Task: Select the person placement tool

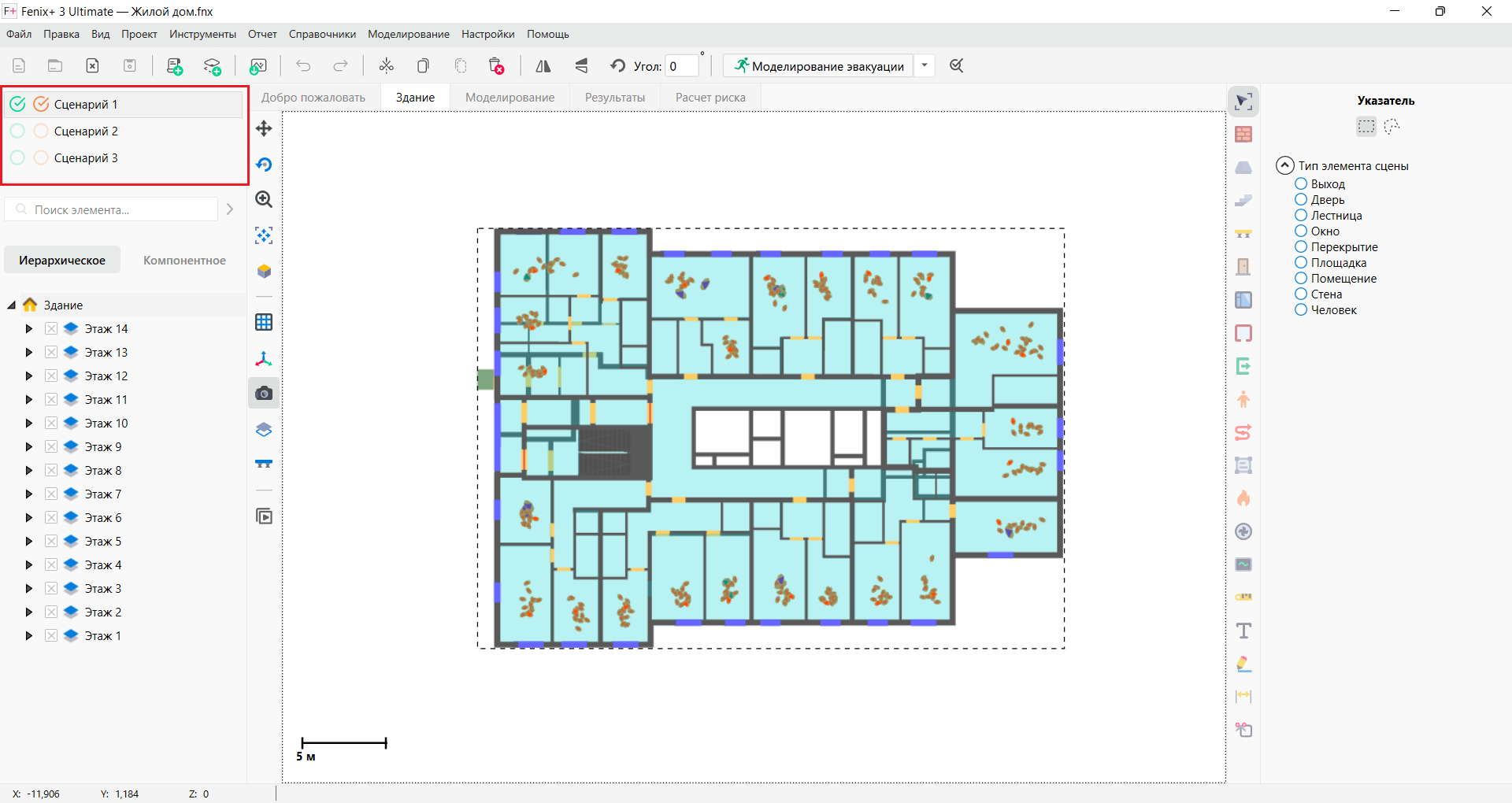Action: coord(1243,399)
